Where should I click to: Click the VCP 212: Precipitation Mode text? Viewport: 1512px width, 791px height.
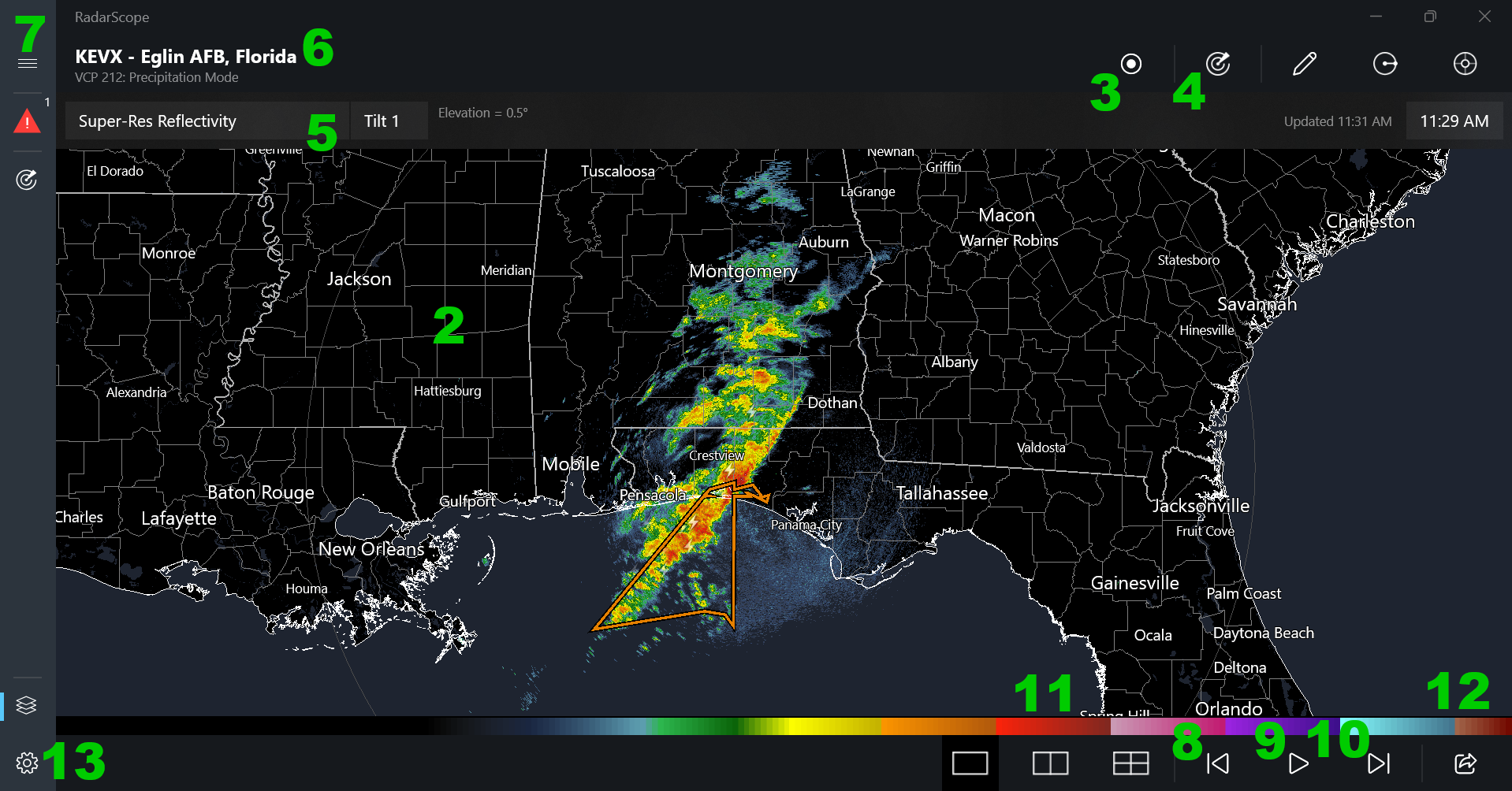point(156,77)
